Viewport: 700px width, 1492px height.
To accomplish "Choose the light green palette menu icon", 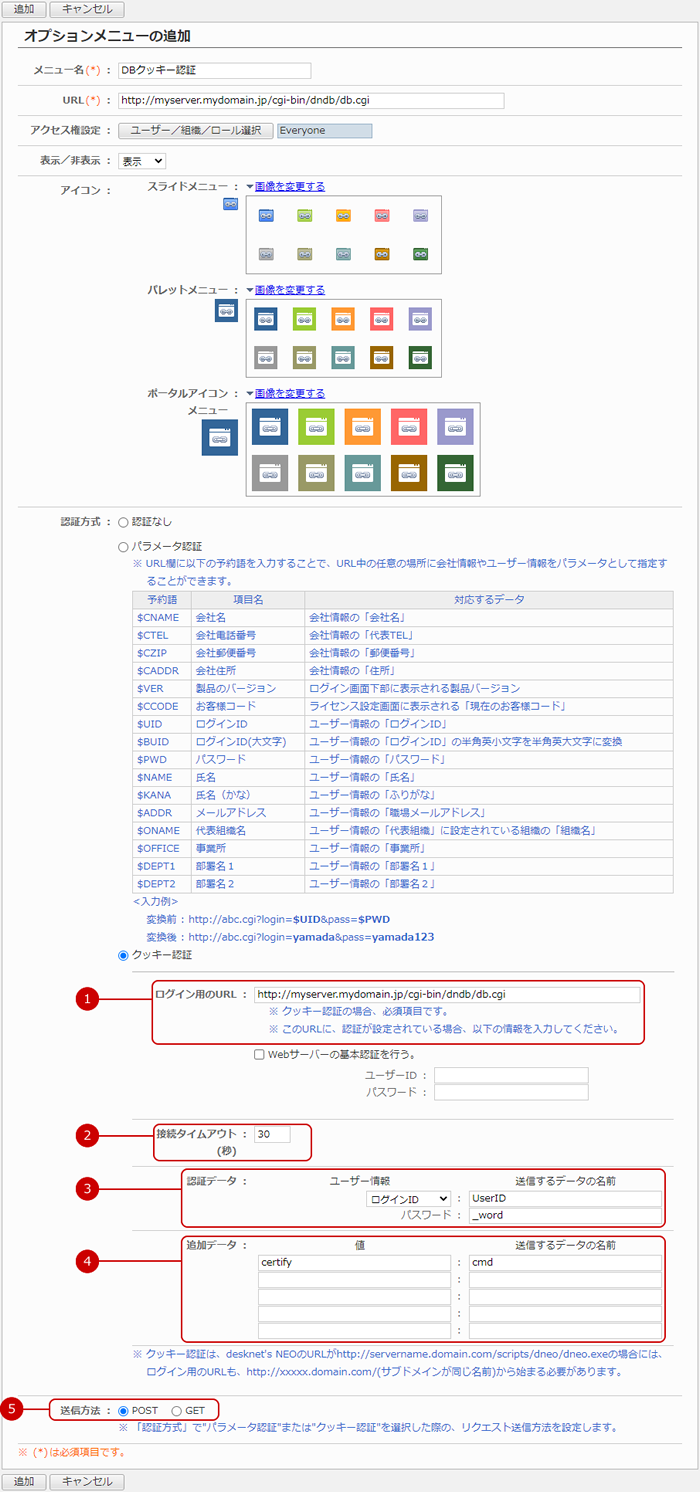I will tap(304, 319).
